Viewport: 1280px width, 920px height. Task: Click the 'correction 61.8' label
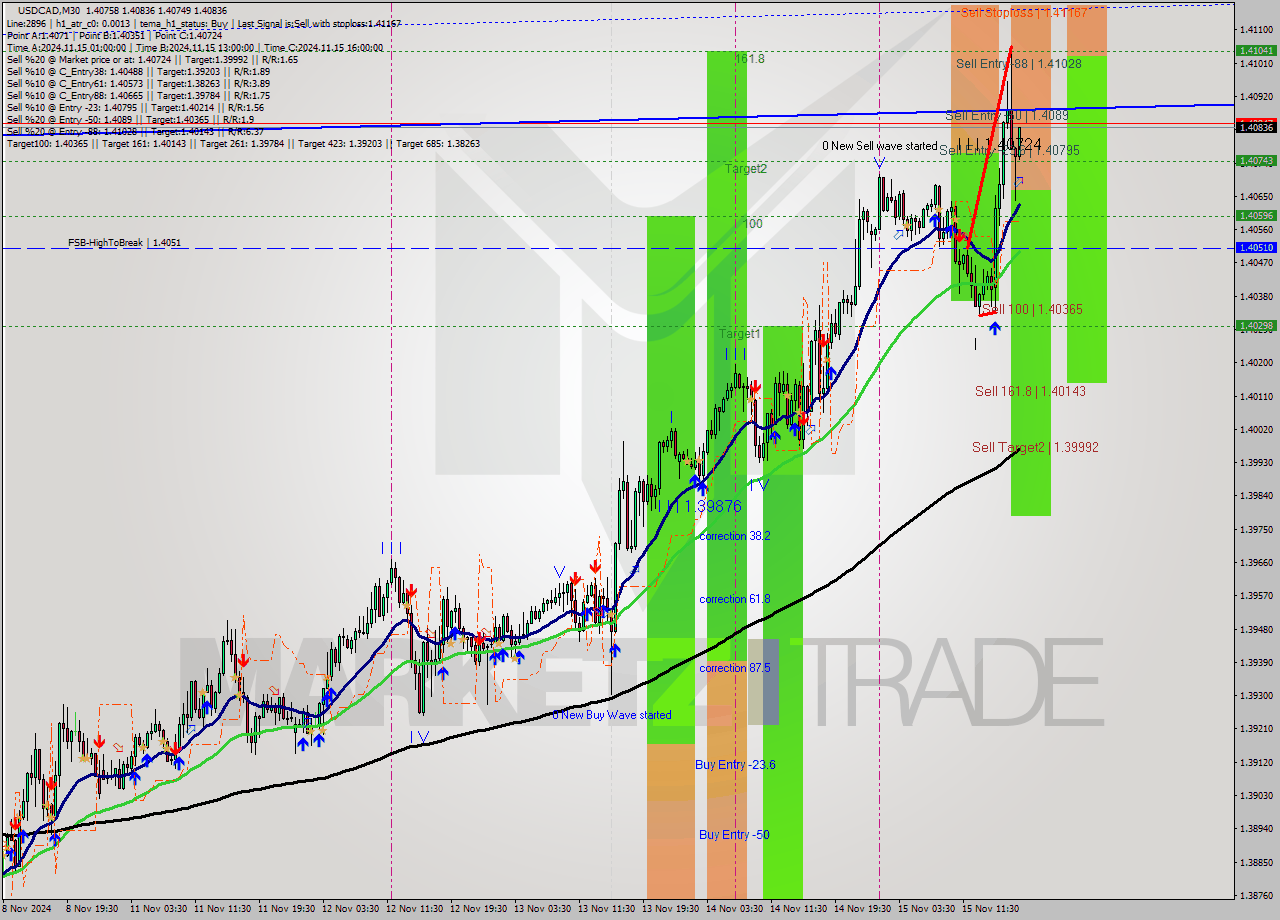735,599
